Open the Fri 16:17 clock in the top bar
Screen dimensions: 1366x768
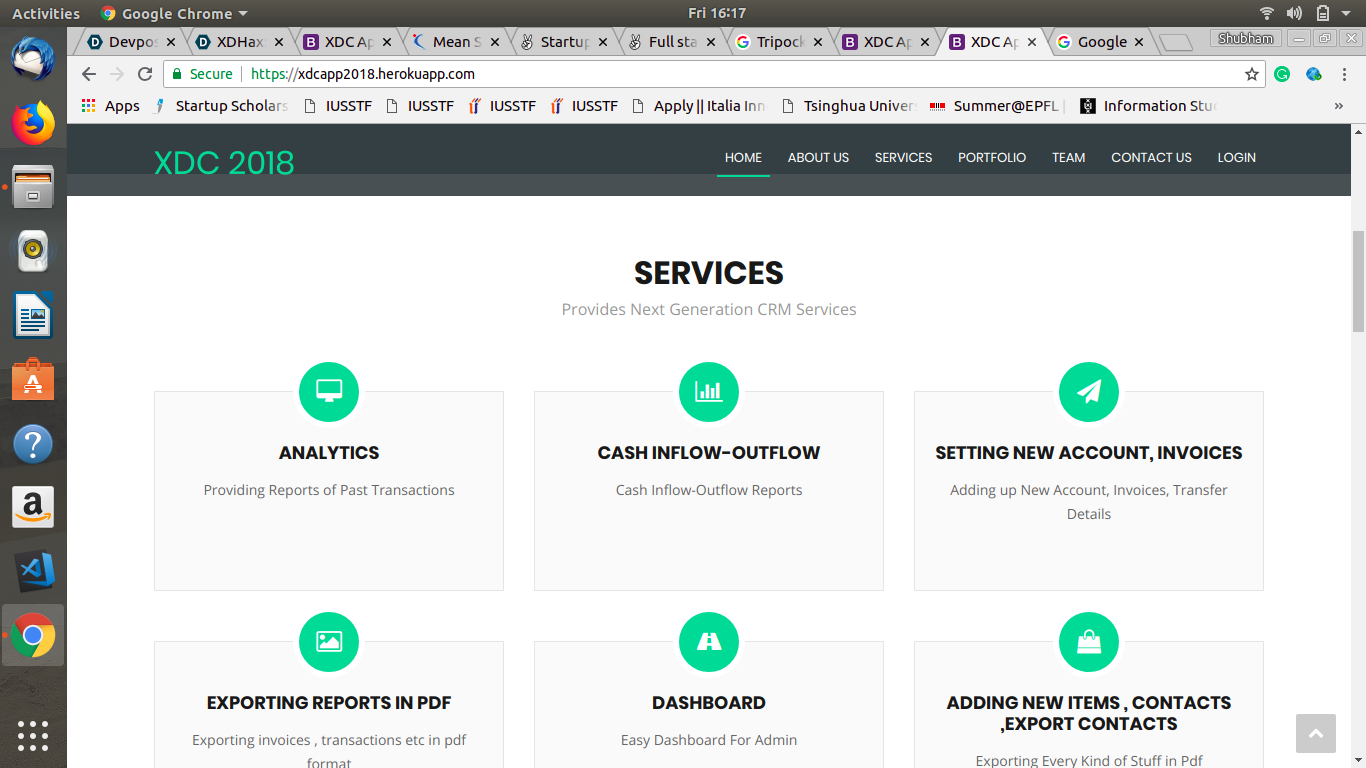coord(717,13)
